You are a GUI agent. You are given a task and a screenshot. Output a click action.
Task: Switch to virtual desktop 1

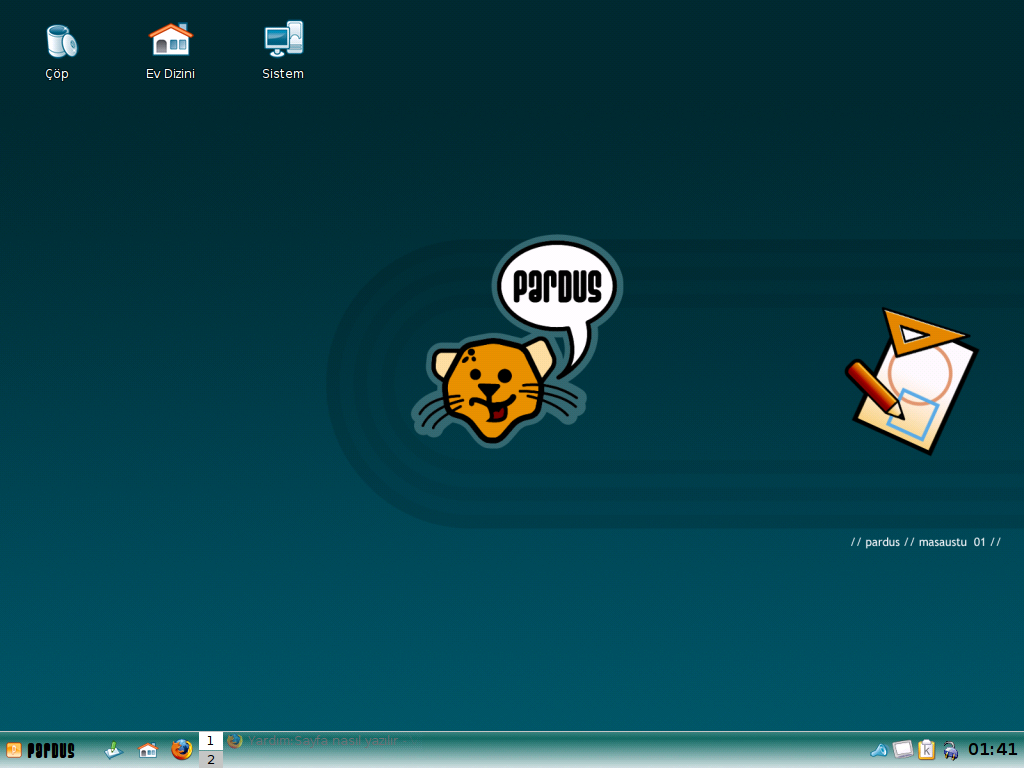click(x=210, y=741)
